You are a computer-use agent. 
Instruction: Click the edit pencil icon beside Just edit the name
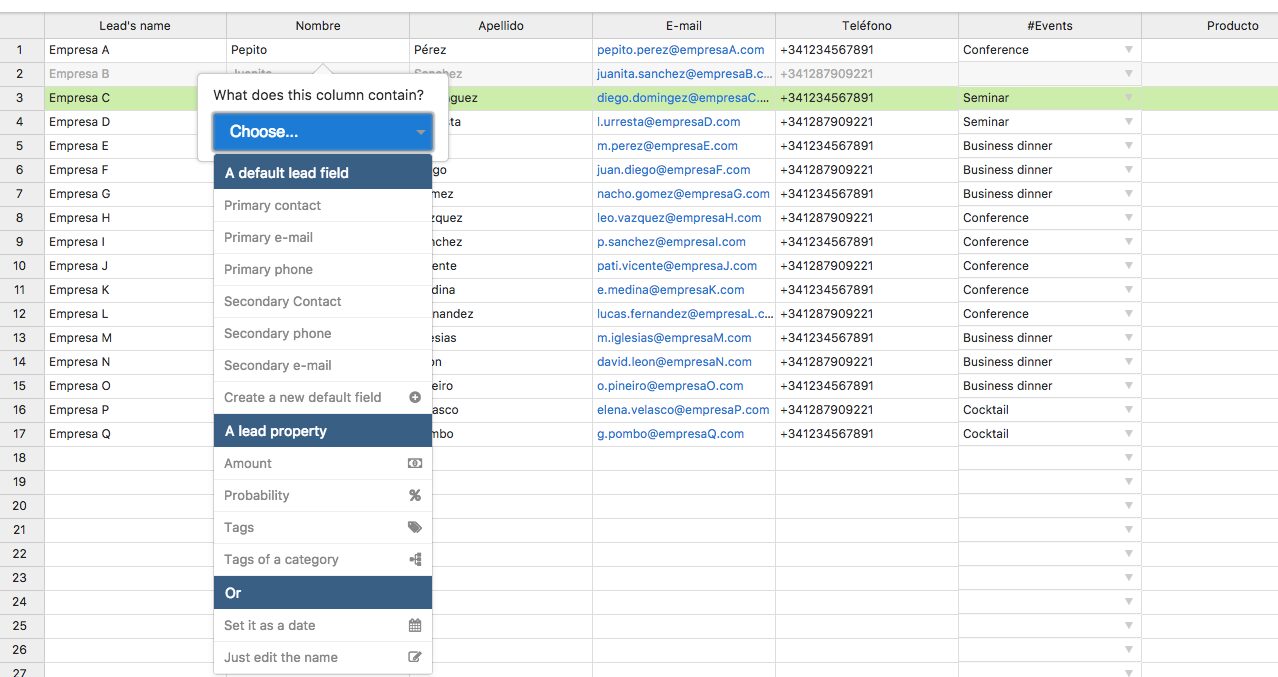[x=415, y=657]
